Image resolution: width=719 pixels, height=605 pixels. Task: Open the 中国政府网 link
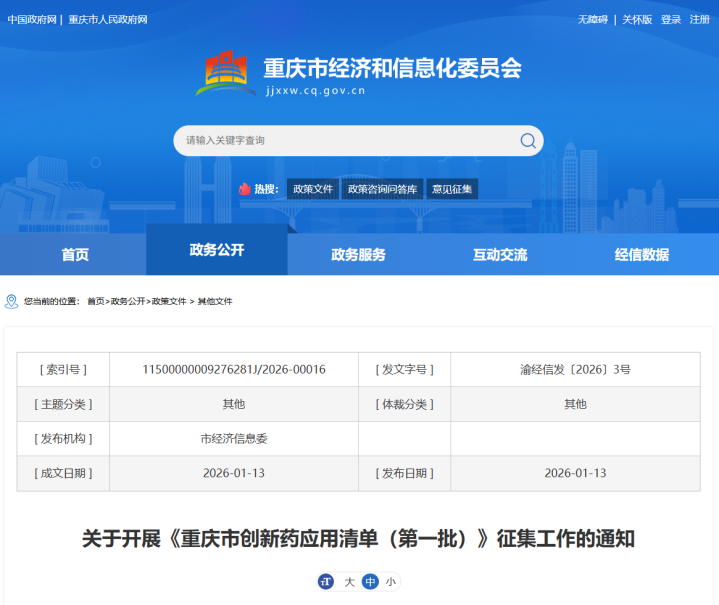31,20
